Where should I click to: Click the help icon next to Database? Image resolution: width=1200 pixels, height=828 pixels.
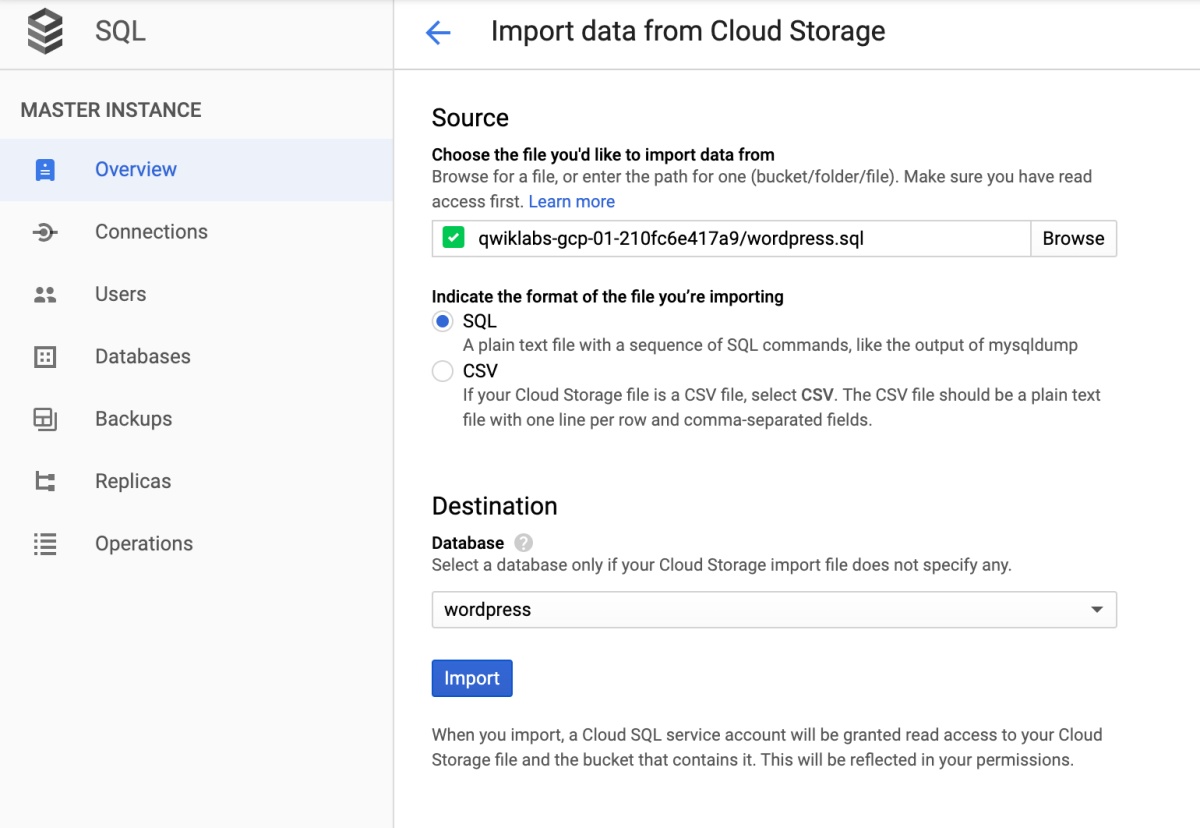[521, 542]
